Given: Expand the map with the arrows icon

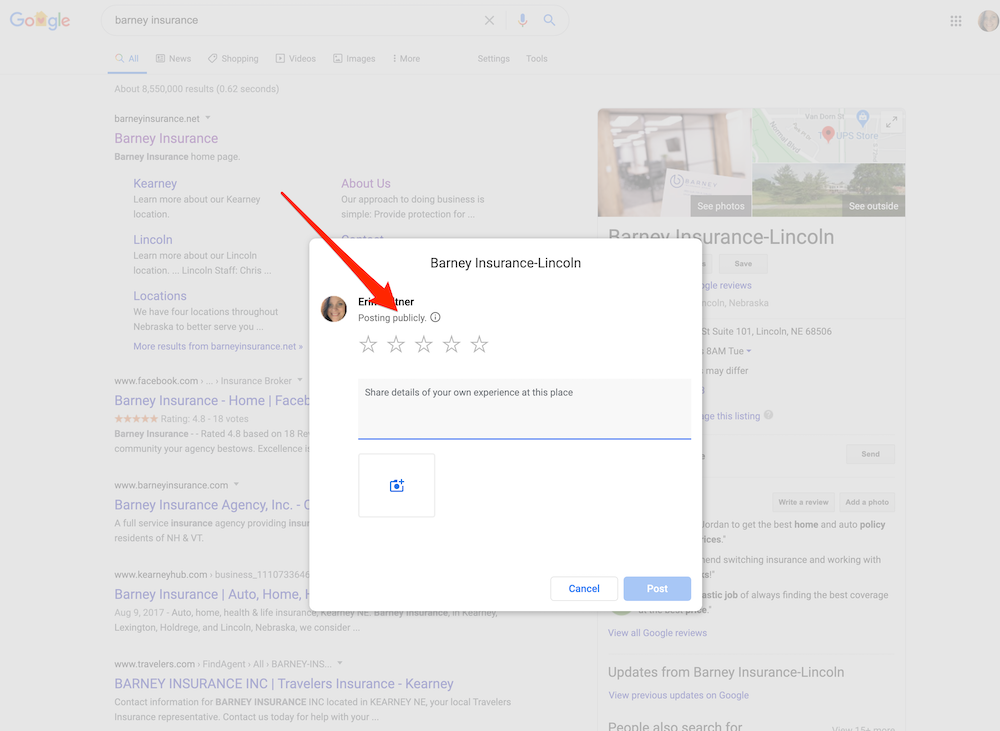Looking at the screenshot, I should (x=892, y=122).
